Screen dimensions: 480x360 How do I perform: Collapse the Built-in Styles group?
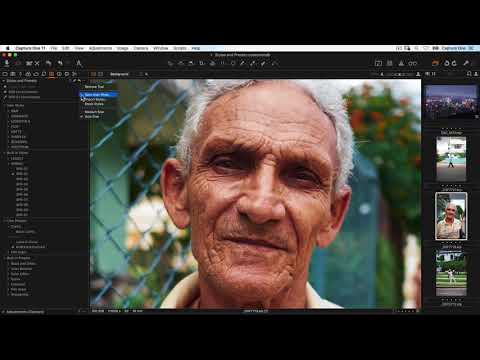pos(4,153)
